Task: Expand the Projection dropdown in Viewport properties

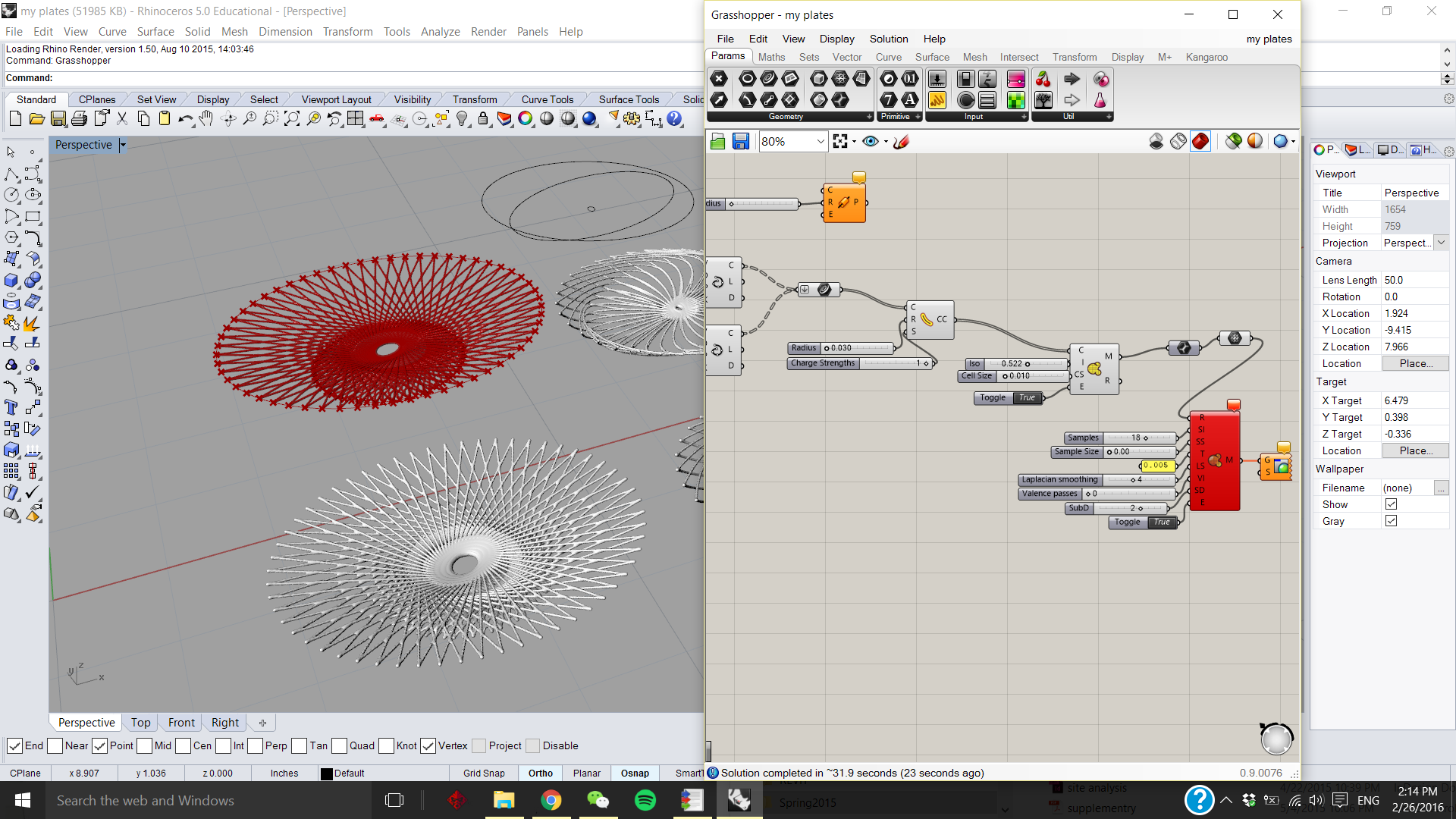Action: pos(1441,243)
